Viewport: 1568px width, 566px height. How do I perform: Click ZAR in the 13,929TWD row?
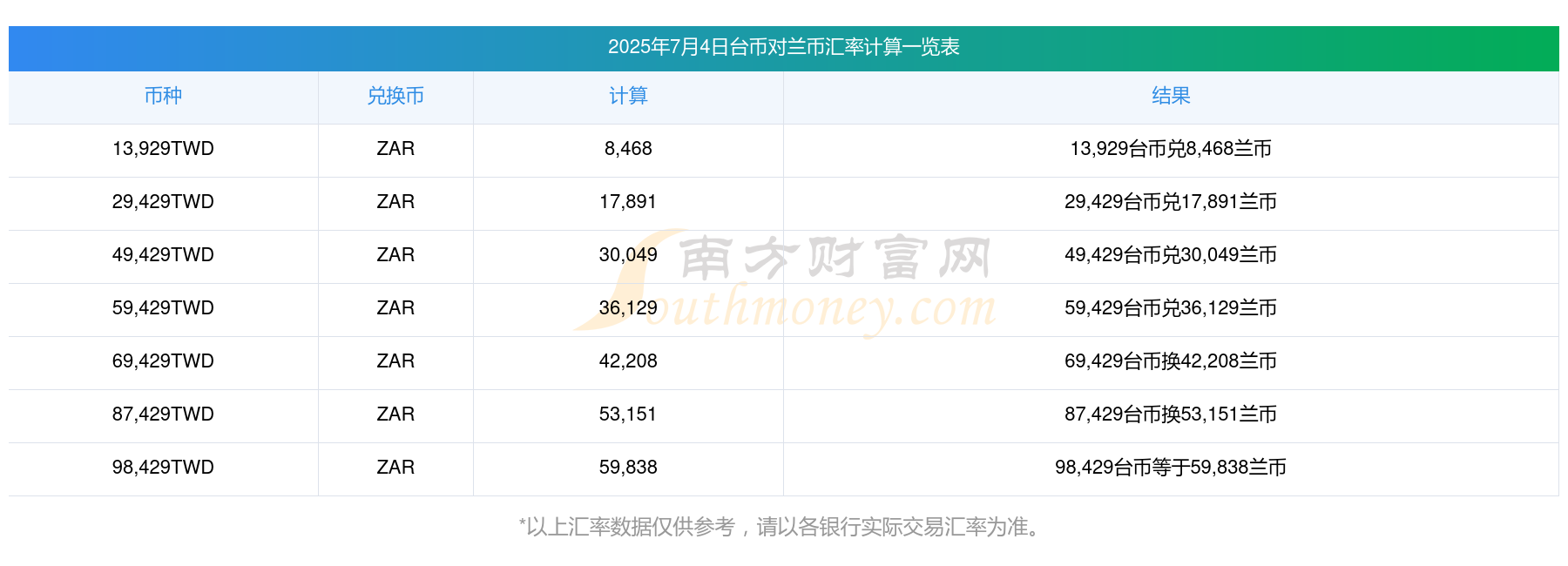pos(395,149)
